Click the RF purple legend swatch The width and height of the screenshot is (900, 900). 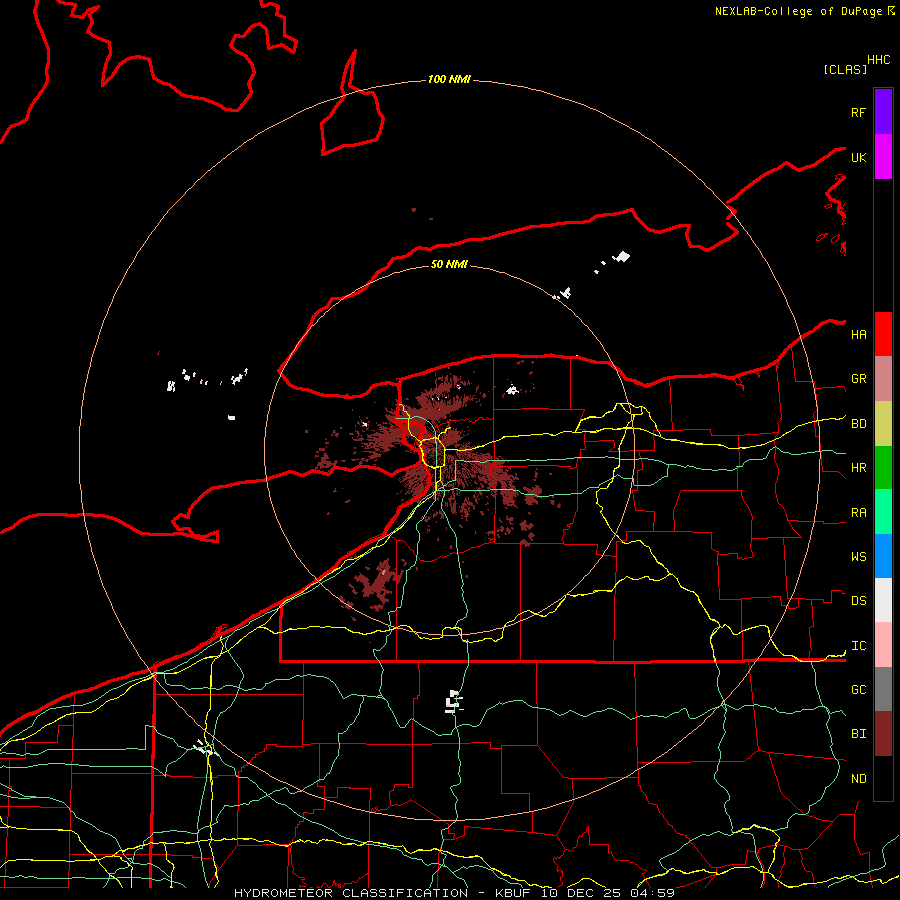(x=883, y=112)
